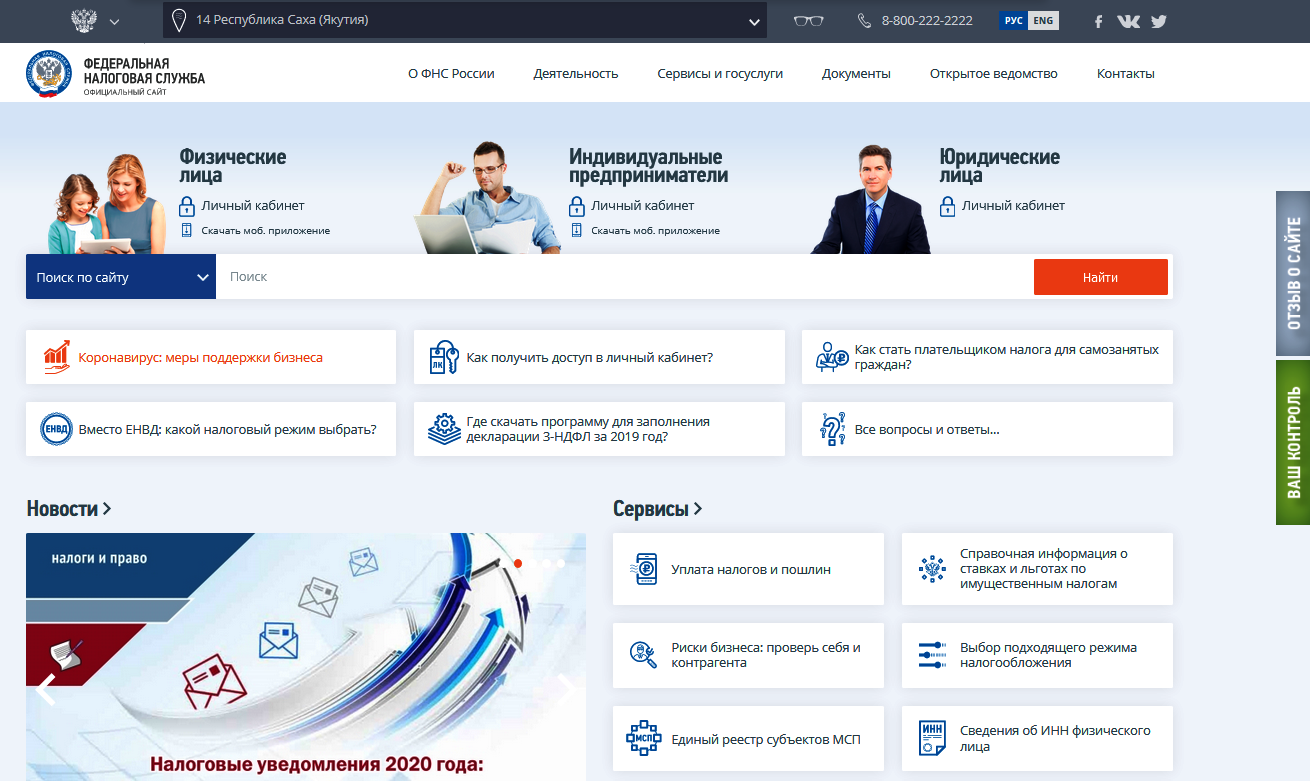Click the next slide arrow on news carousel

tap(566, 689)
